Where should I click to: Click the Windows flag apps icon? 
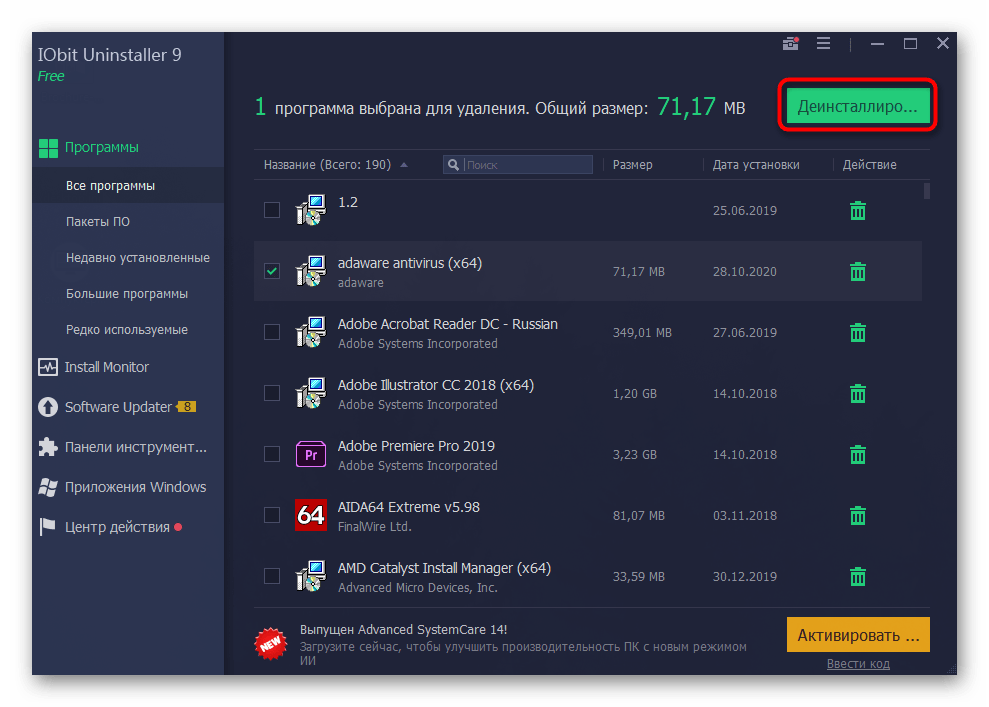(48, 488)
